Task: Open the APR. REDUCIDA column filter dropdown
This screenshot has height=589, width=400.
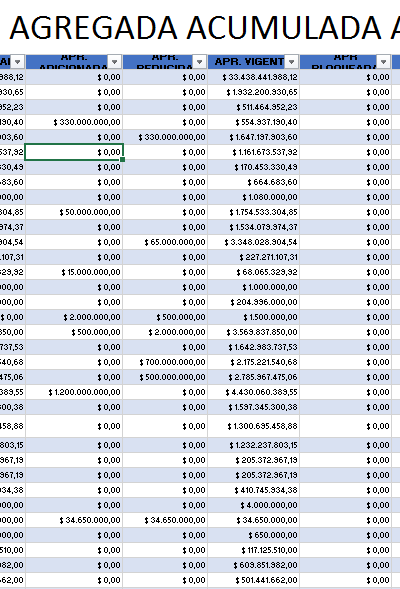Action: coord(199,61)
